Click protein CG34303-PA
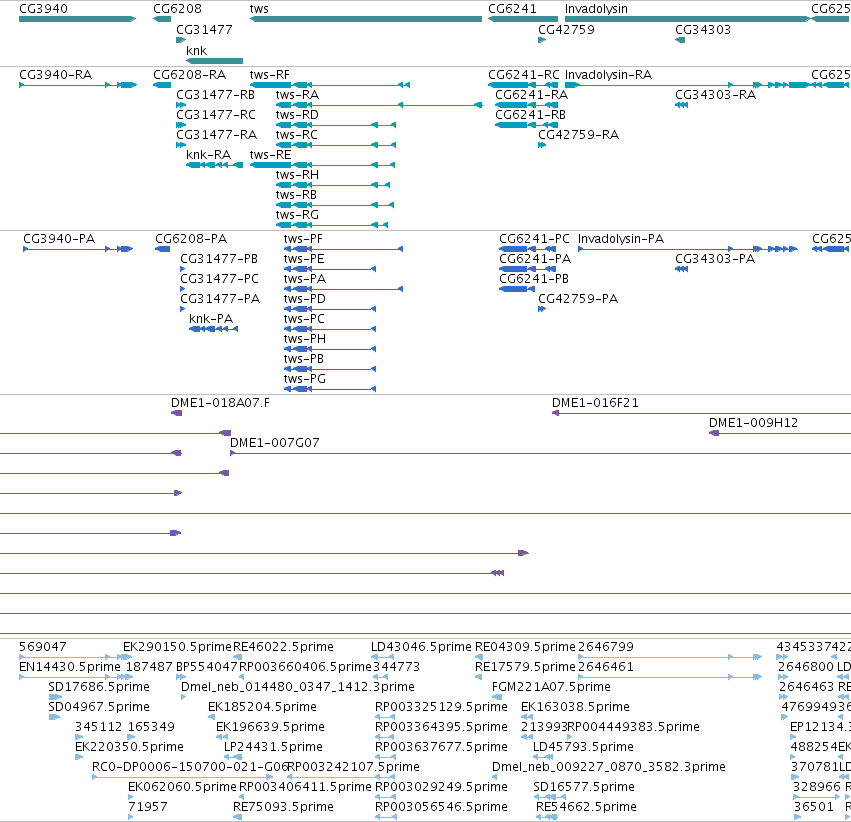 (x=682, y=269)
